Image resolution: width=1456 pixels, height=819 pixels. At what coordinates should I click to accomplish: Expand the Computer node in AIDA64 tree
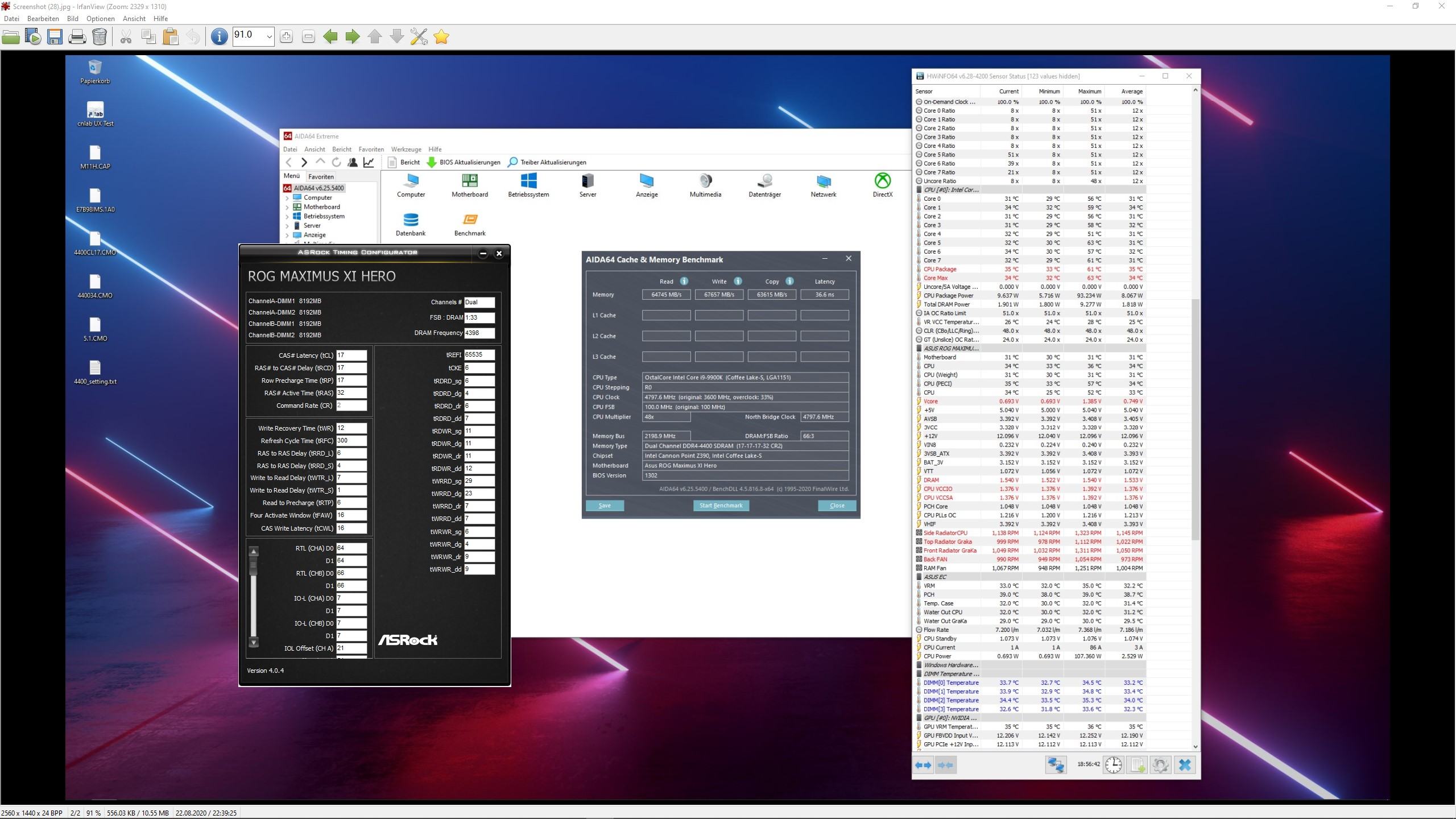tap(287, 198)
